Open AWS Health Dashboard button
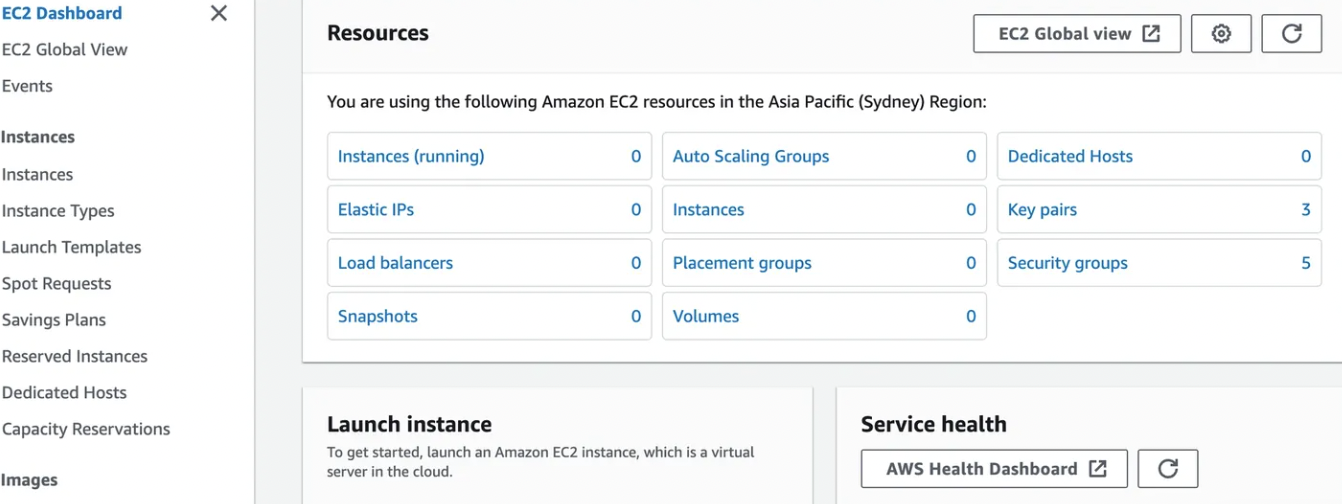 994,468
